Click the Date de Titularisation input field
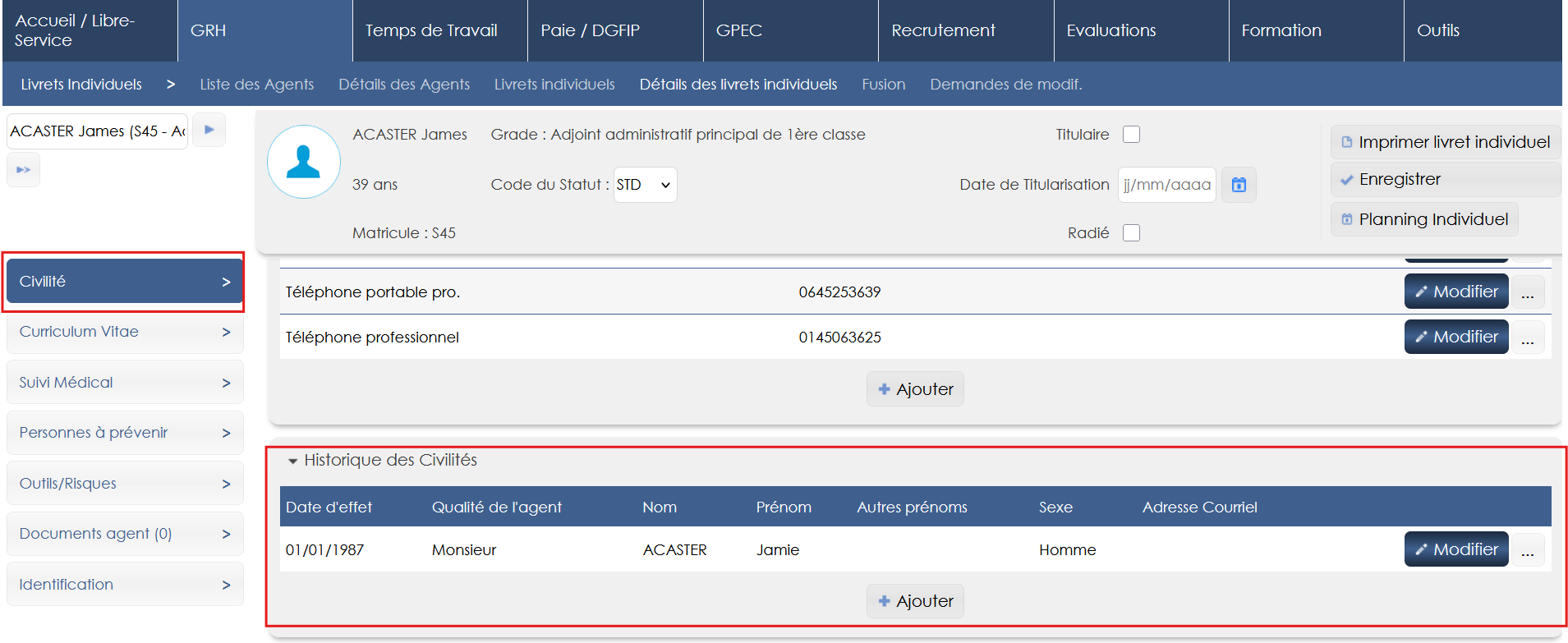 1166,185
